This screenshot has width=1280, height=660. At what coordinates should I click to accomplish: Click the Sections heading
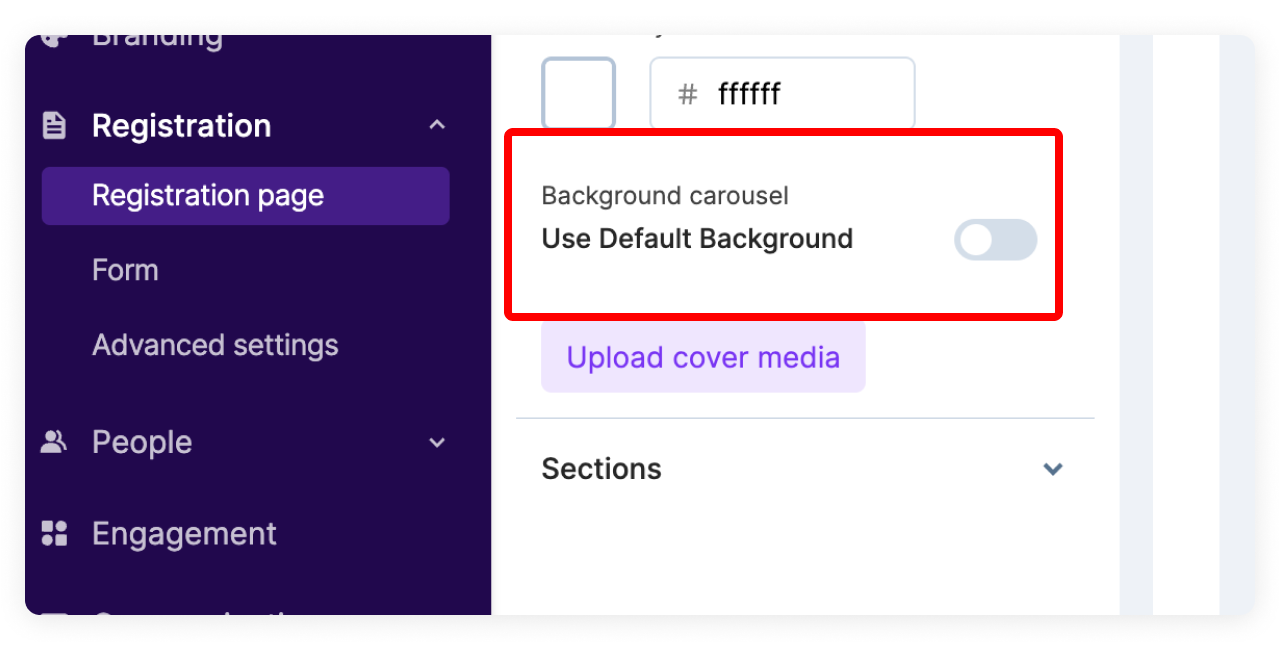(601, 469)
